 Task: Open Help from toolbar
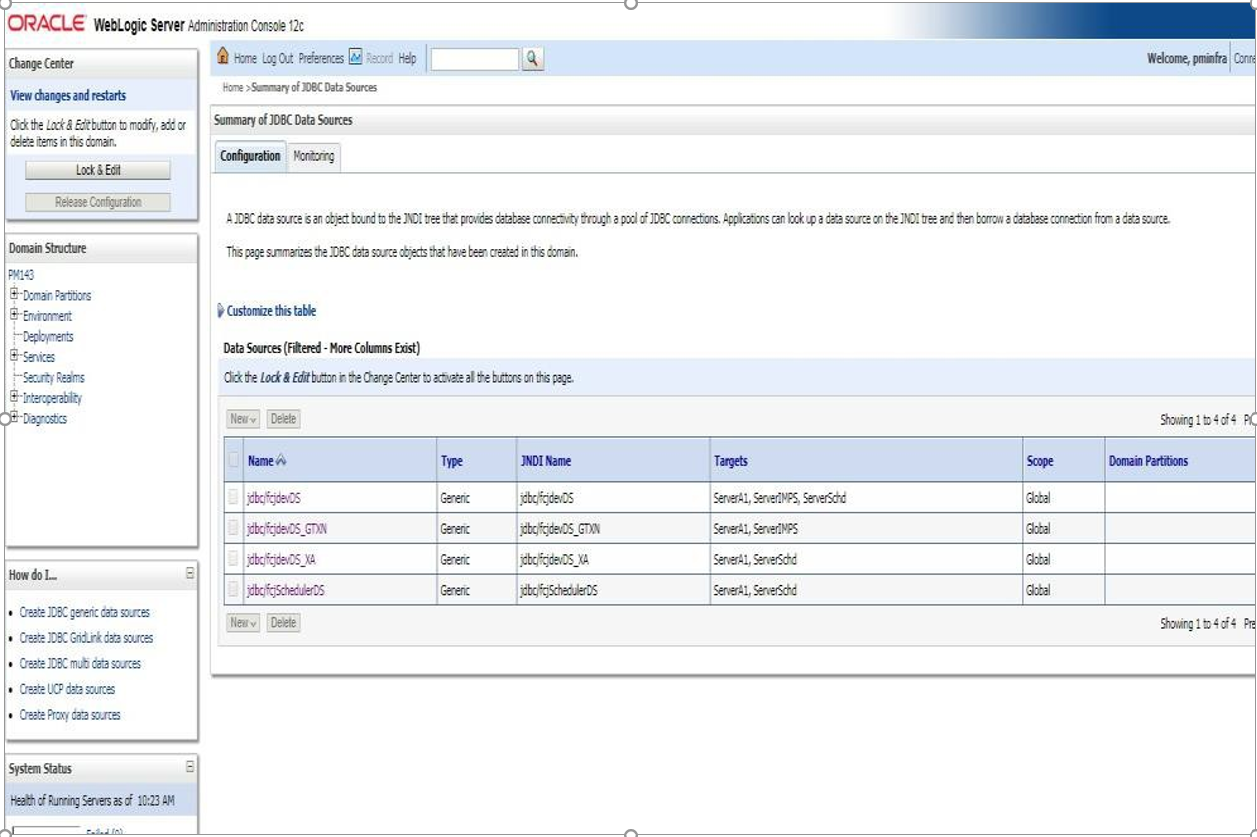(x=407, y=58)
